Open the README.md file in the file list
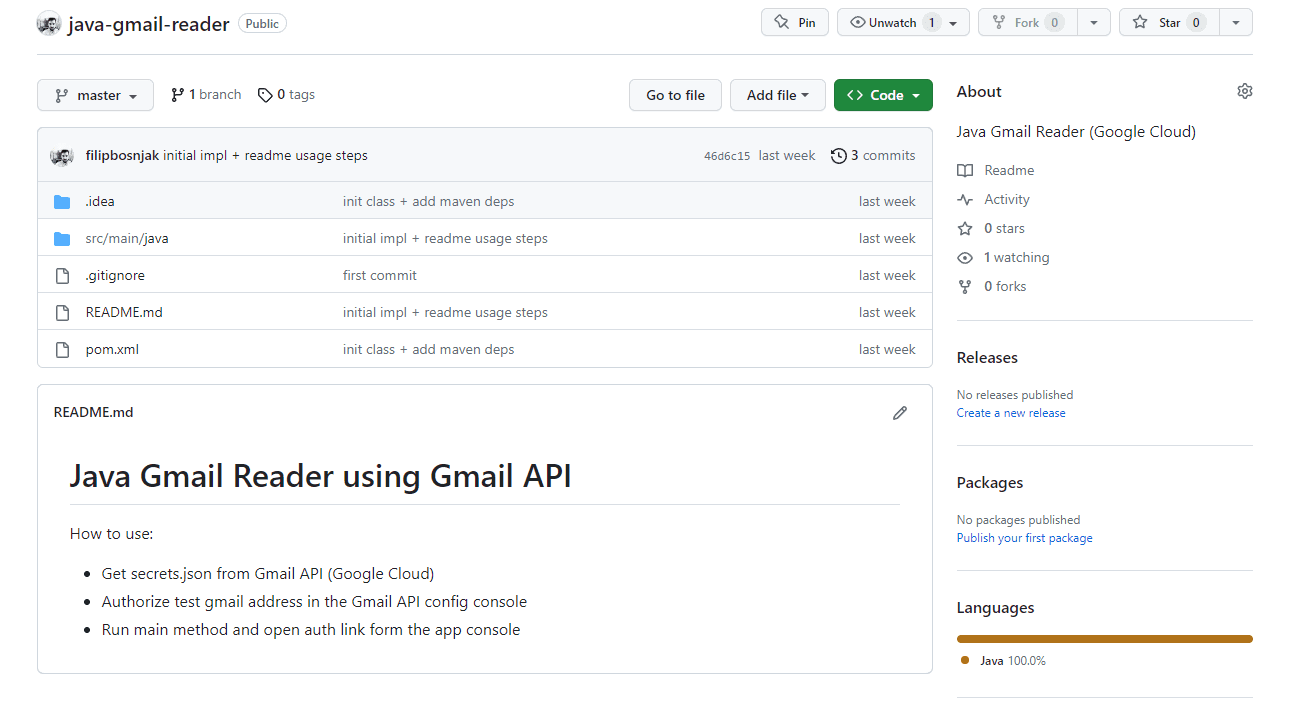This screenshot has height=705, width=1301. pyautogui.click(x=124, y=312)
